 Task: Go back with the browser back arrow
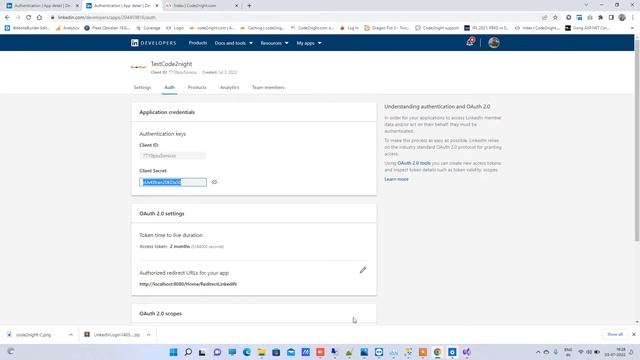[x=7, y=17]
